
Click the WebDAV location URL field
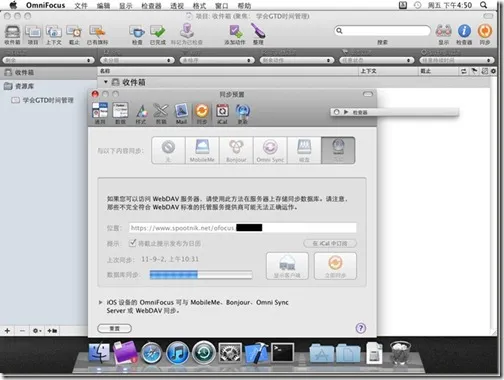pyautogui.click(x=242, y=228)
